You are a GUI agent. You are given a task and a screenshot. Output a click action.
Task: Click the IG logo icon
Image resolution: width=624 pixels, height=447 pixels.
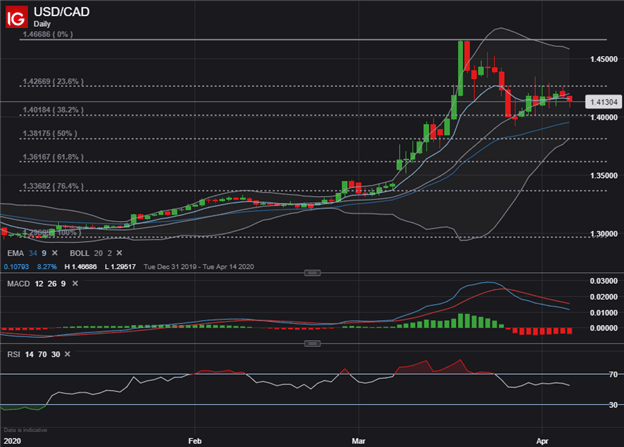click(16, 17)
